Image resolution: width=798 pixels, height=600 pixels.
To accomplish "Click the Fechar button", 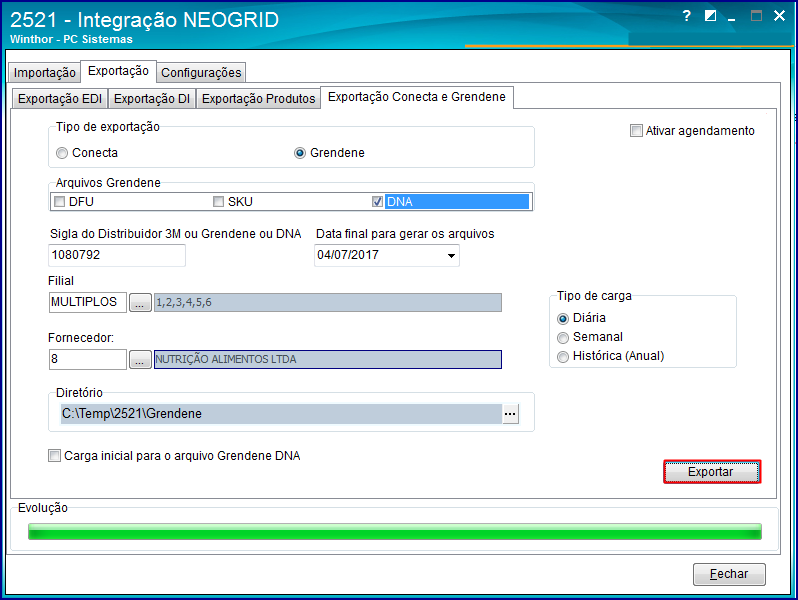I will point(729,574).
